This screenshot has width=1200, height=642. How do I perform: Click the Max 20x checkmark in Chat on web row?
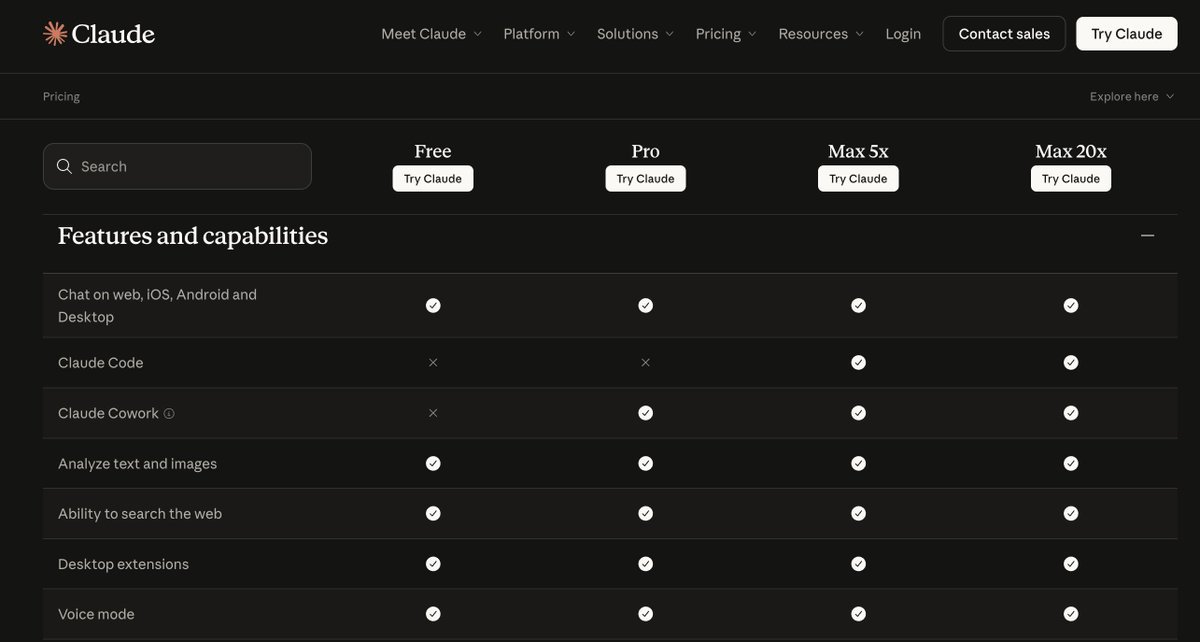pos(1071,305)
